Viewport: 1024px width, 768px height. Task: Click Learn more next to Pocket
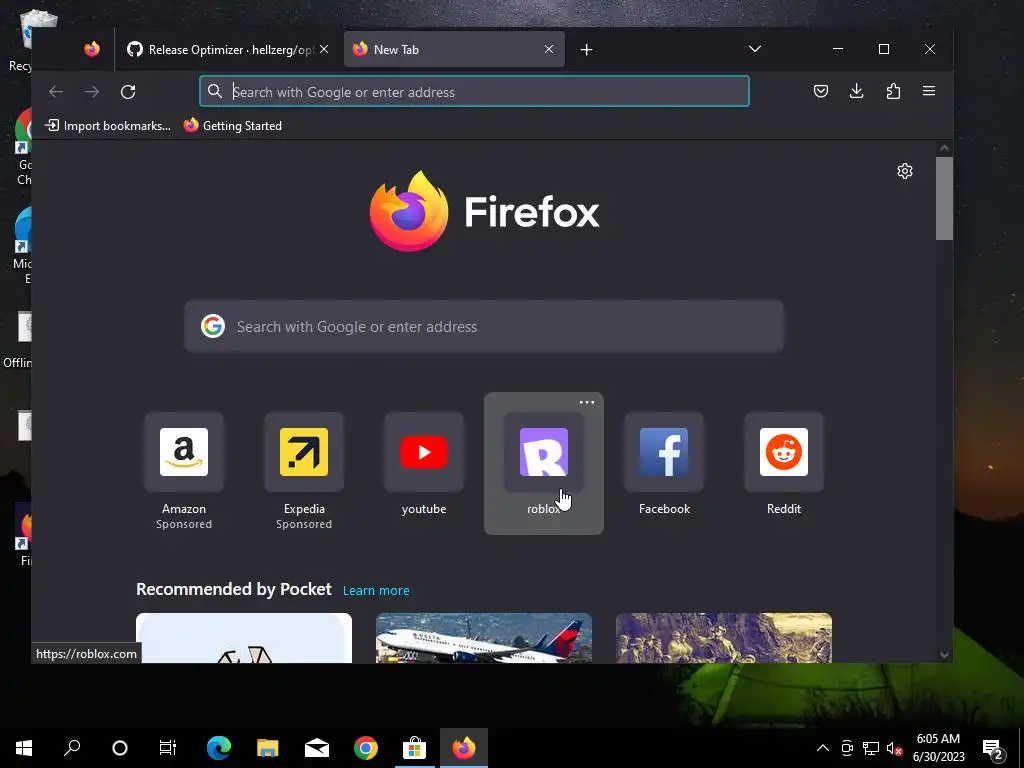coord(376,590)
